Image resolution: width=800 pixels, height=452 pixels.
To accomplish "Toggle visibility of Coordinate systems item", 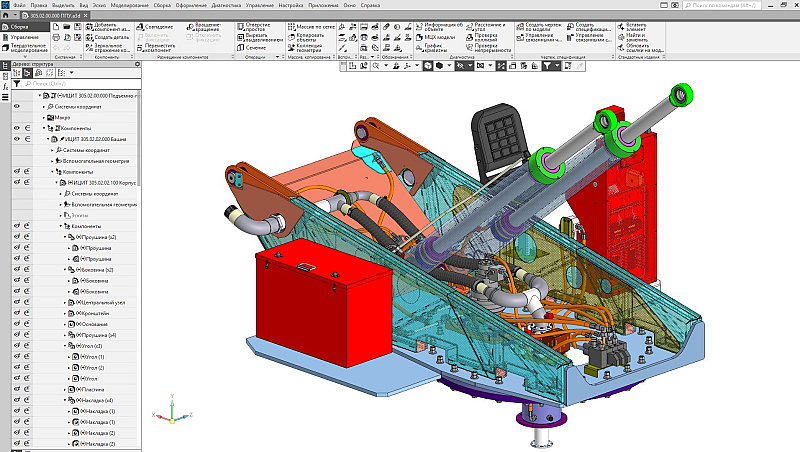I will pos(17,106).
